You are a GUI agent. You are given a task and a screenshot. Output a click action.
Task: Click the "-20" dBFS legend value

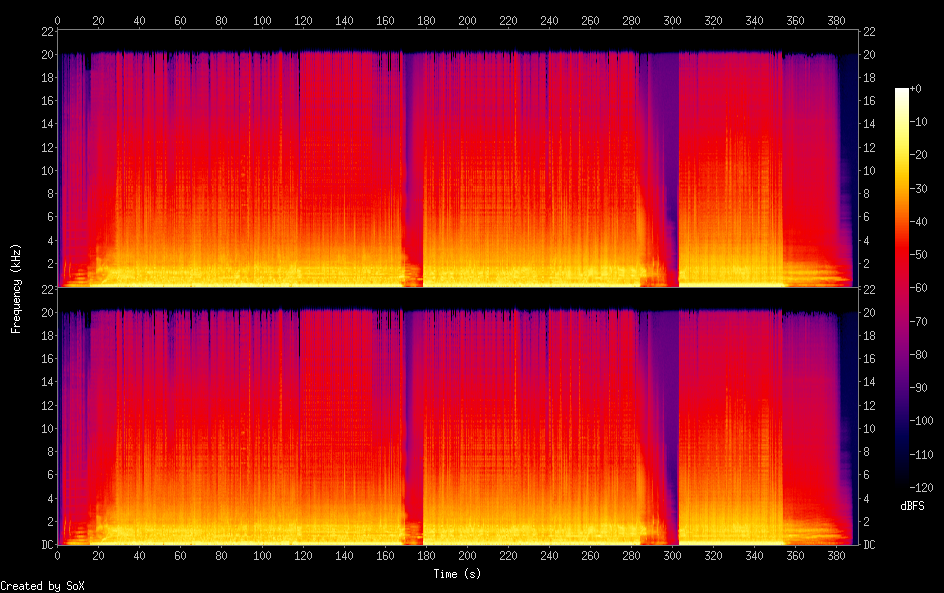[919, 155]
